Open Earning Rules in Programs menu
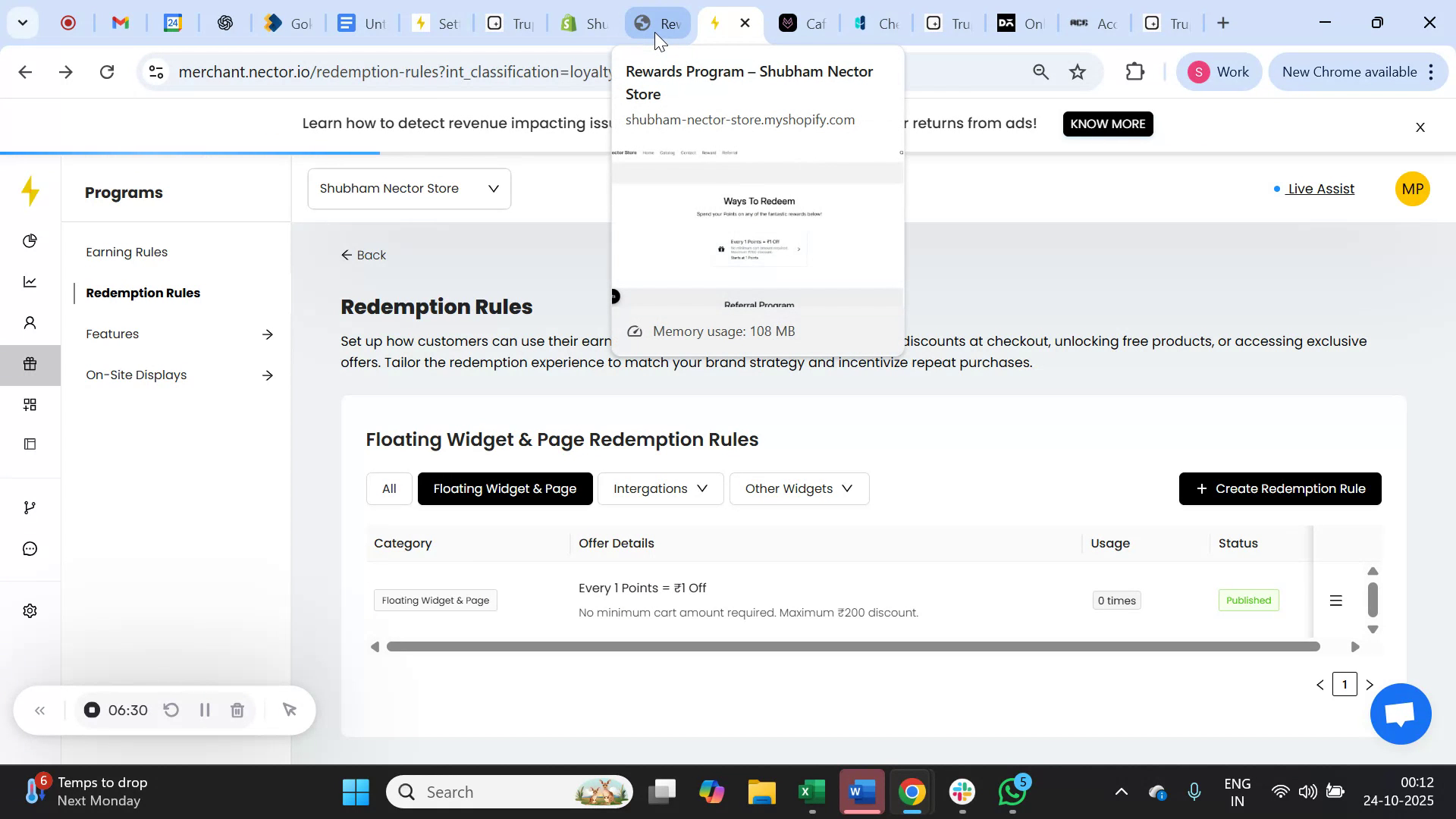This screenshot has width=1456, height=819. click(127, 253)
